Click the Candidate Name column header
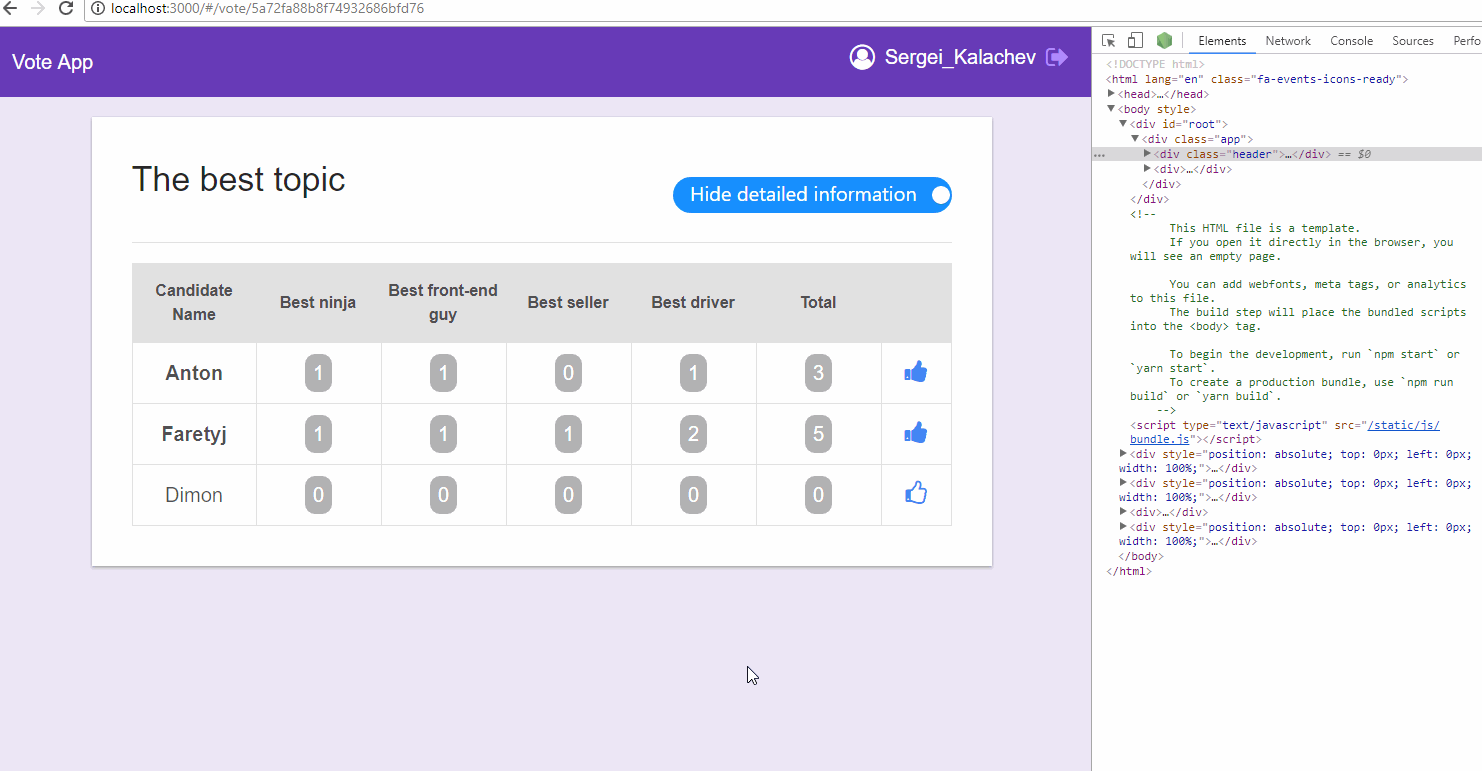 click(194, 302)
